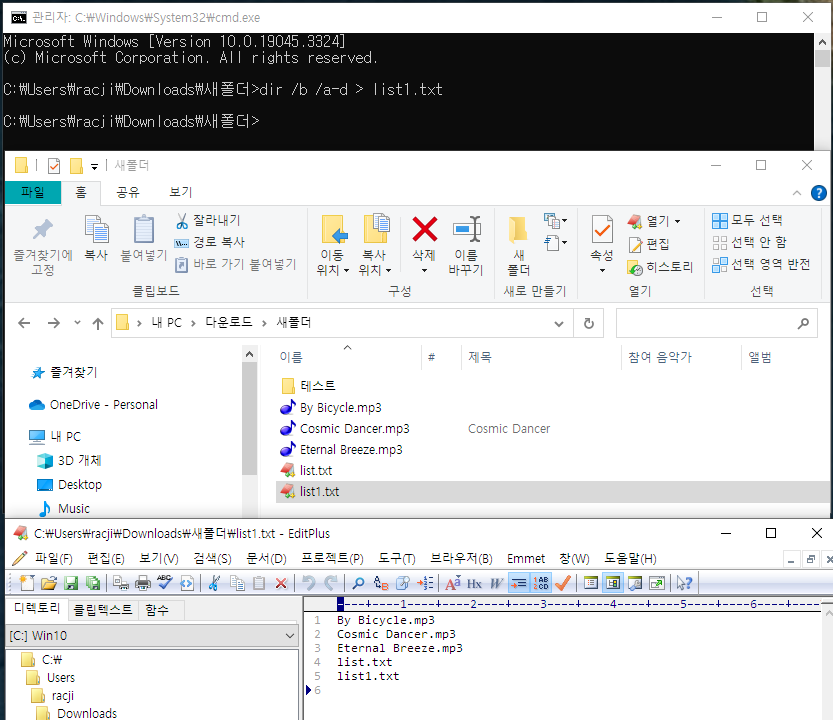Switch to 공유 ribbon tab

coord(128,192)
